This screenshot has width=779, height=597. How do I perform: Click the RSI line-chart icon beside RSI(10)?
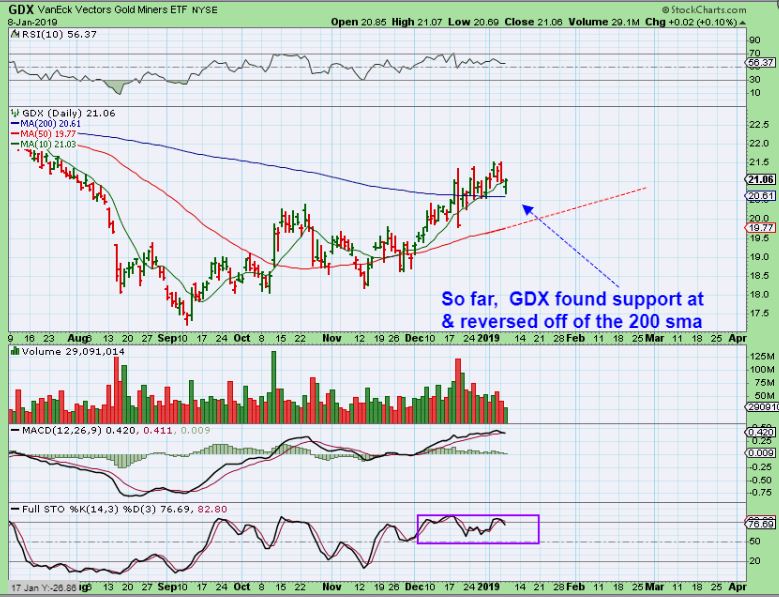pyautogui.click(x=14, y=34)
